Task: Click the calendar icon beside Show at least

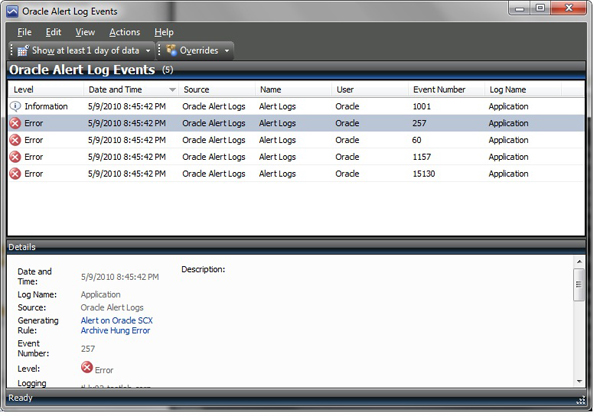Action: point(23,50)
